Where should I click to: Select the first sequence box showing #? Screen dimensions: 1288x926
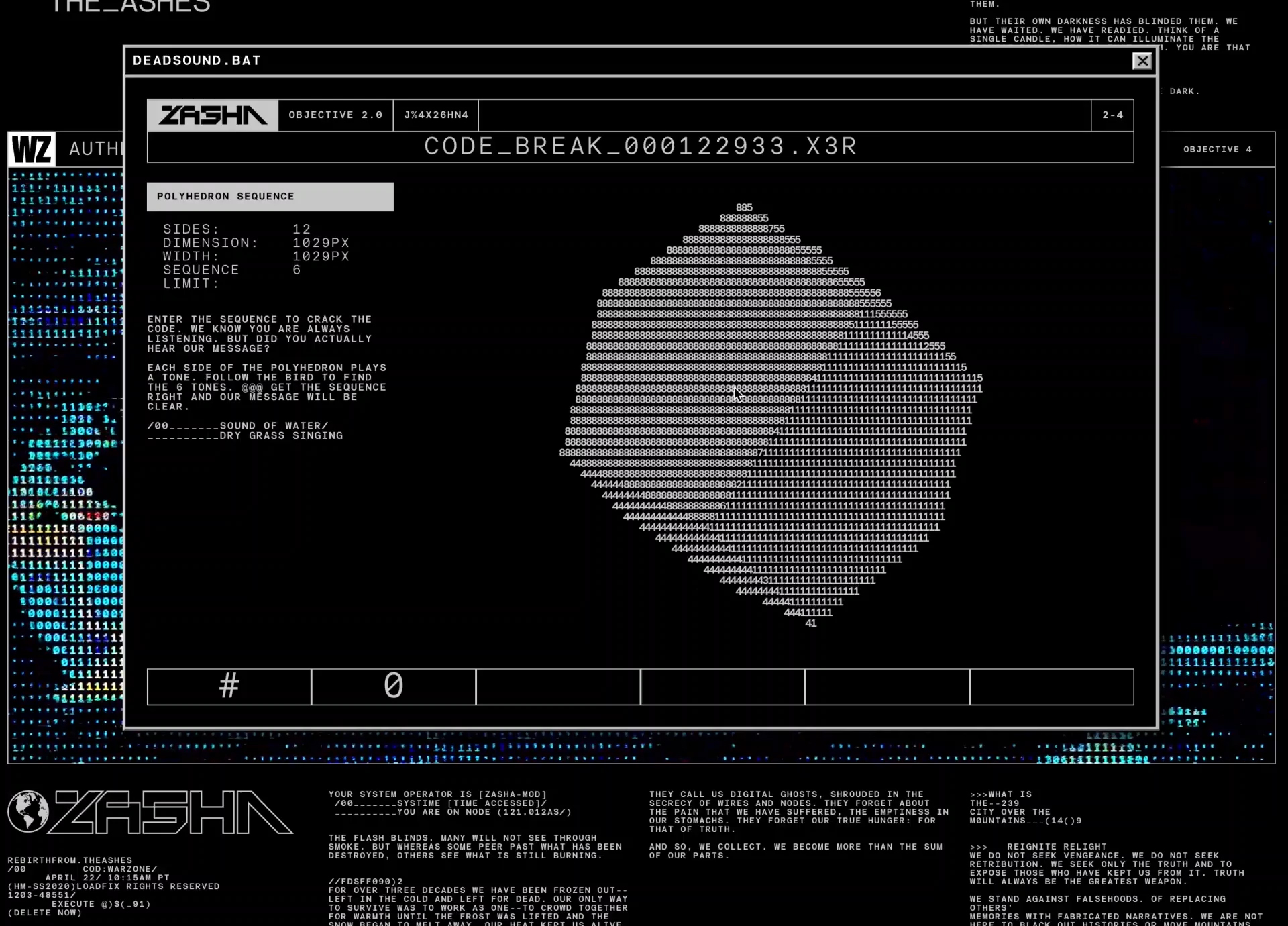pyautogui.click(x=229, y=686)
